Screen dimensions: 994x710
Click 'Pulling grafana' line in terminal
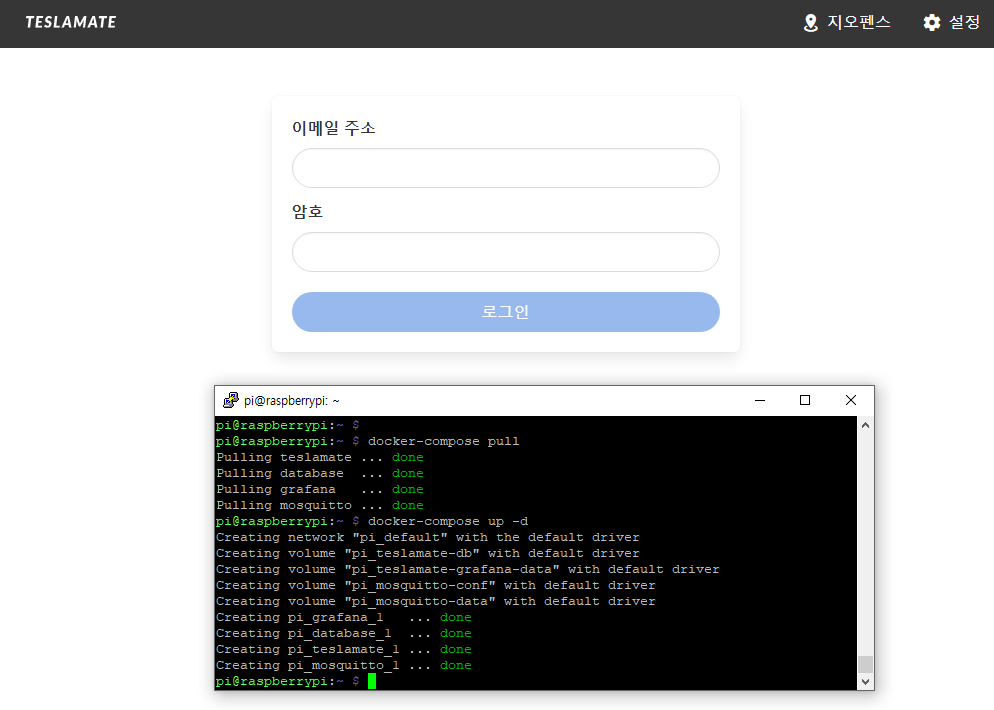click(320, 489)
